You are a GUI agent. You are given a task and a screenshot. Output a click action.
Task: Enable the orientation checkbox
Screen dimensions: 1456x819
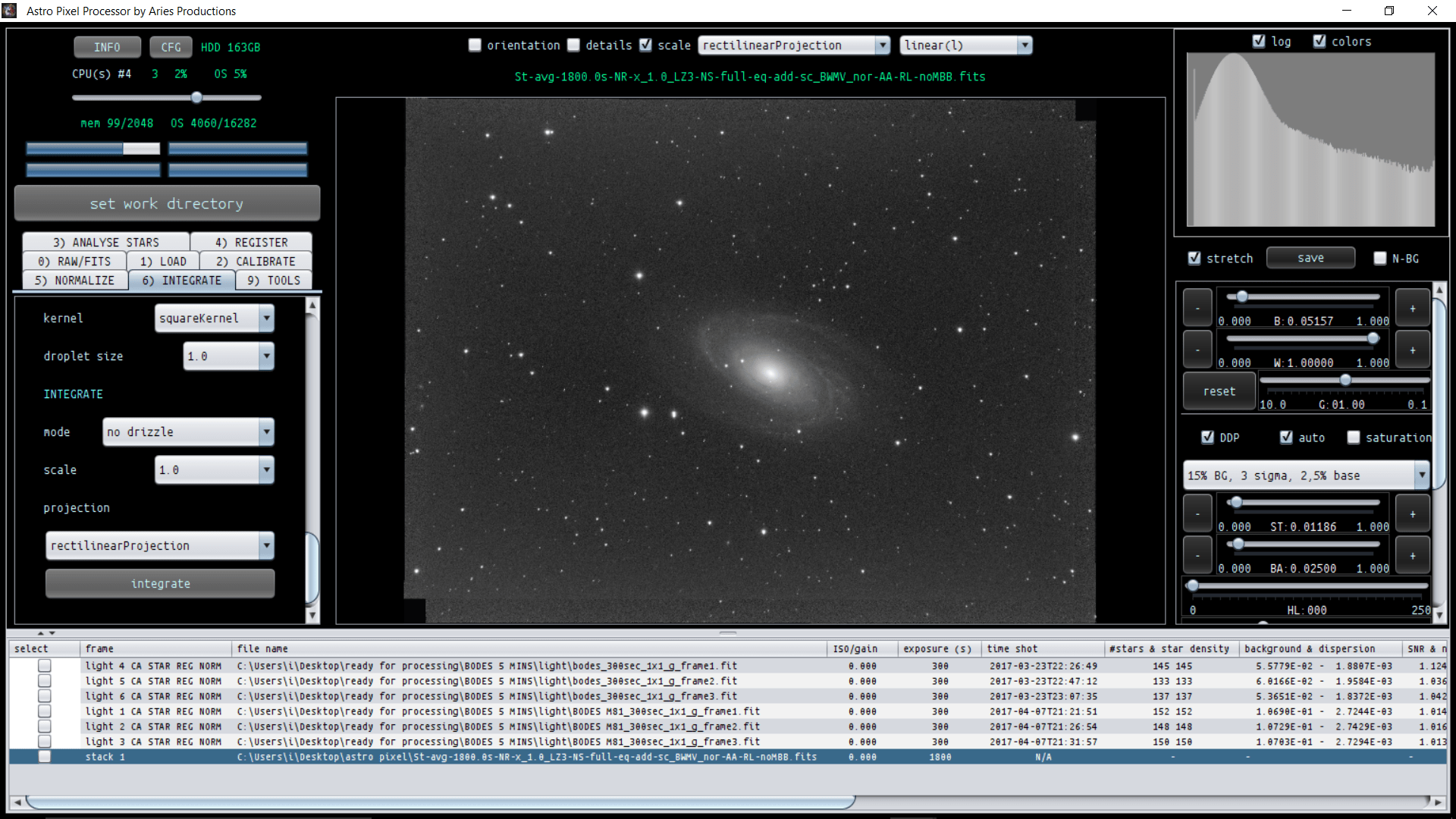pos(475,45)
